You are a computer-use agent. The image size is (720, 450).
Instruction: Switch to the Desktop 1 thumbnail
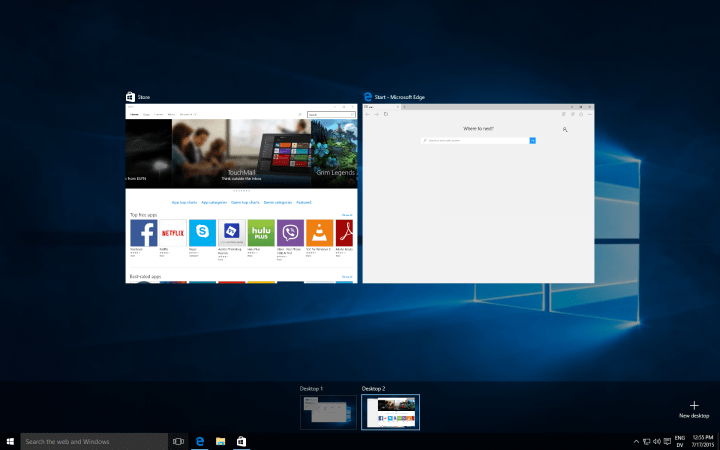point(328,412)
